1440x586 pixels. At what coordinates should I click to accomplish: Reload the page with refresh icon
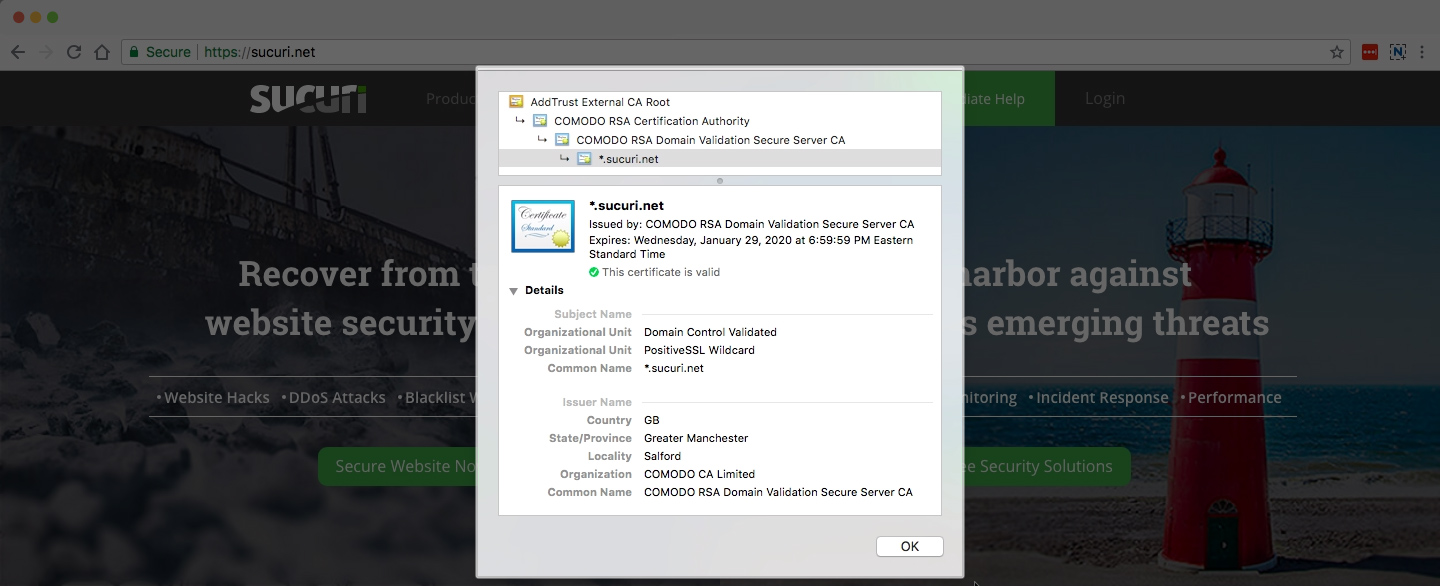coord(74,52)
